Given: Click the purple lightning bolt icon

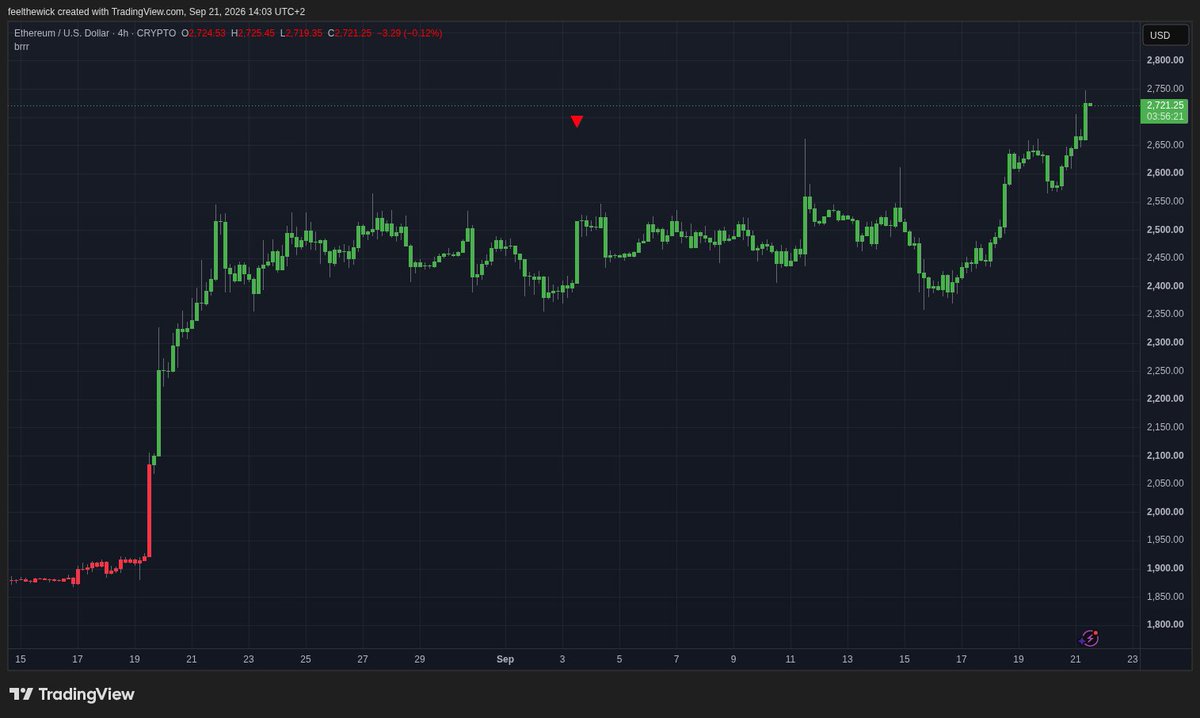Looking at the screenshot, I should (1090, 638).
